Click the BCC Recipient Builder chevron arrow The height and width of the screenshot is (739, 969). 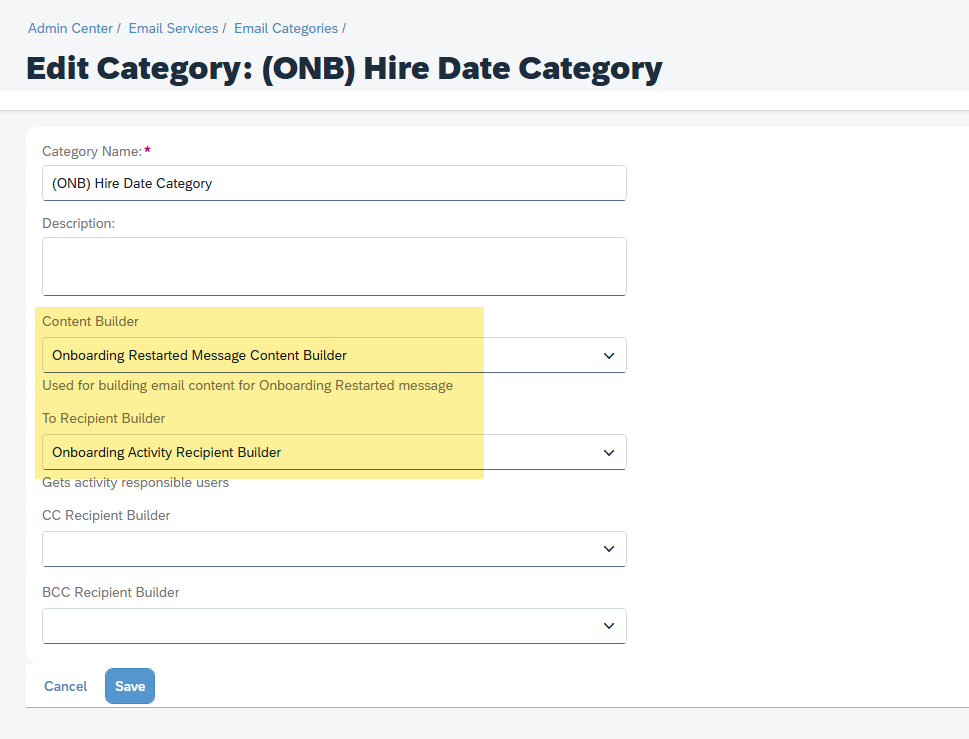pos(609,626)
